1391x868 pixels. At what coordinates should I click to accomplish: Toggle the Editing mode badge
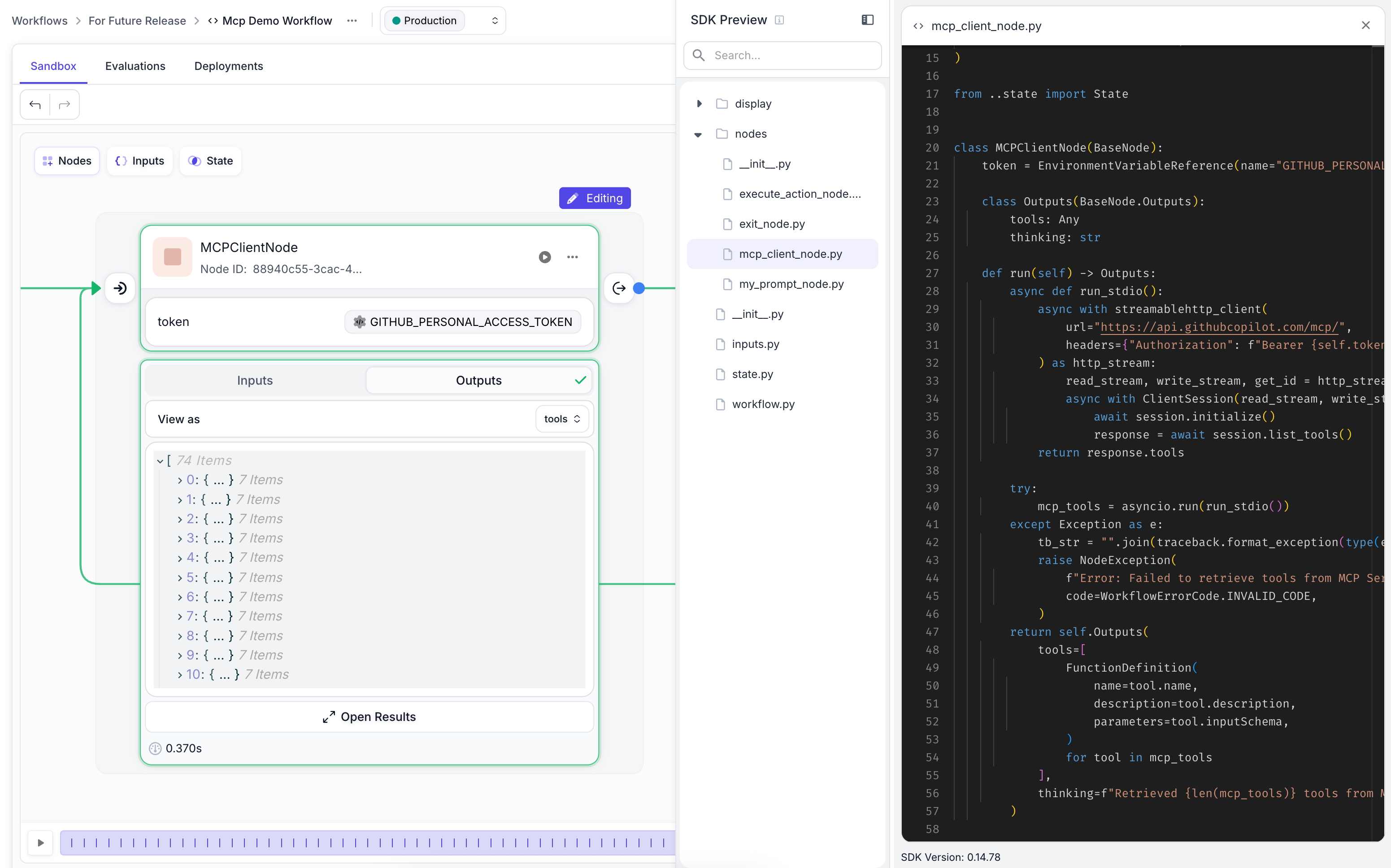point(595,198)
